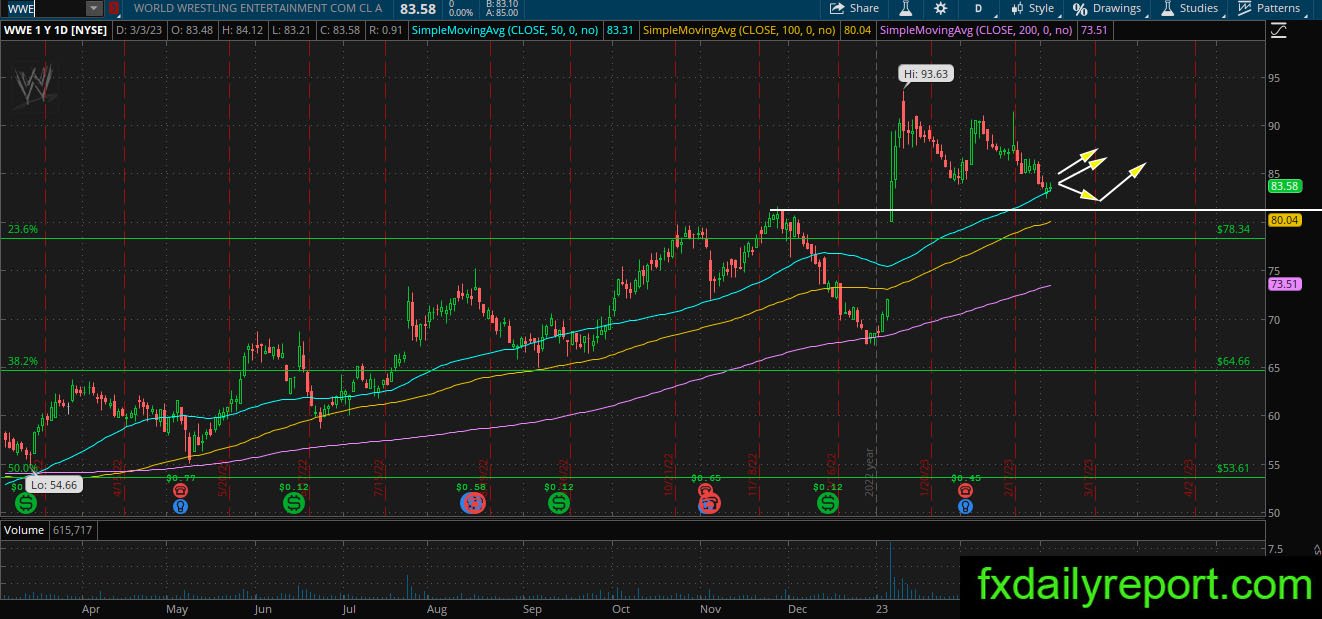Click the earnings icon cluster under $0.58
1322x619 pixels.
(473, 503)
